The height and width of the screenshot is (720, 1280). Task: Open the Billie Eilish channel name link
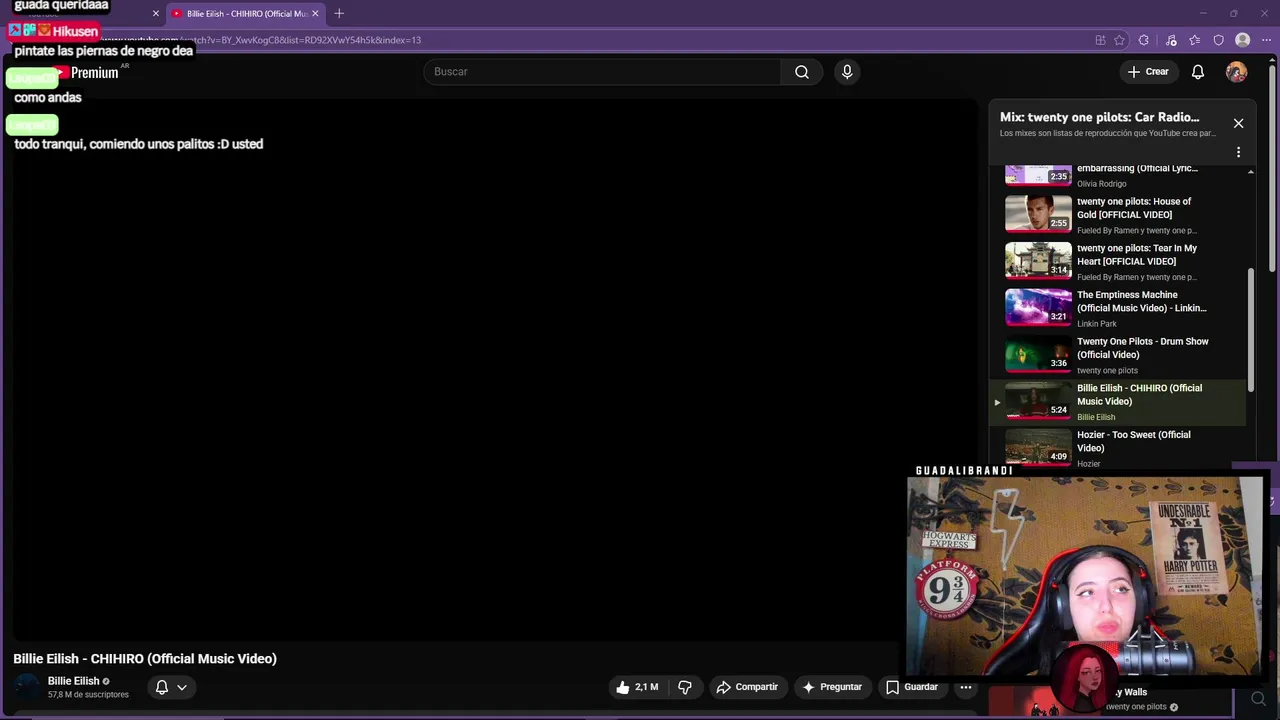73,681
